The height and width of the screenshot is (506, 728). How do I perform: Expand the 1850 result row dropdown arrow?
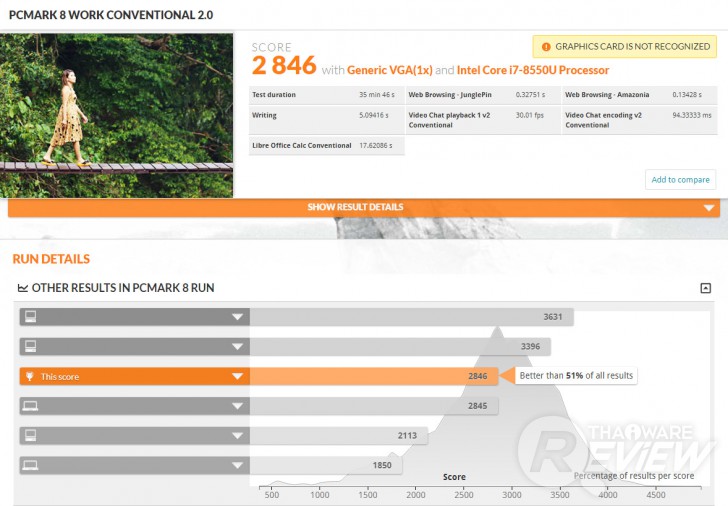[x=237, y=466]
